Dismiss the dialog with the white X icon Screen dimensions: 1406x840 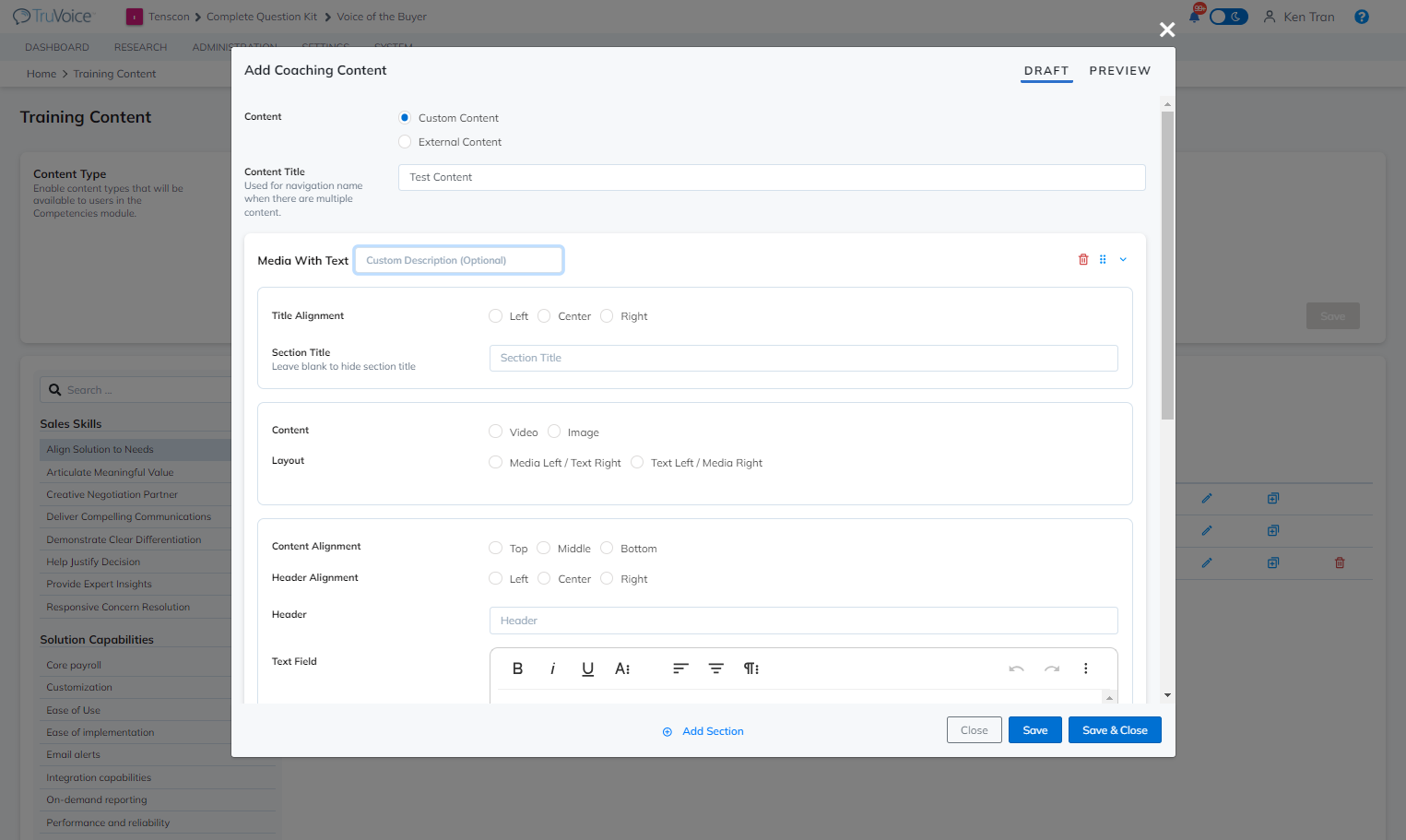tap(1167, 30)
